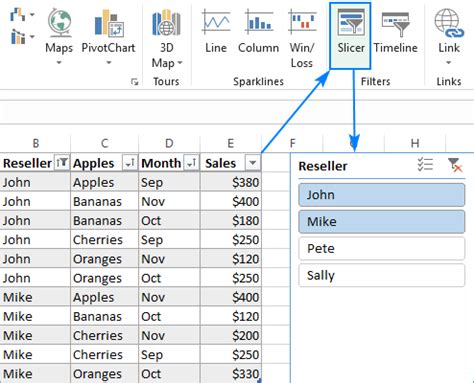Insert a Line sparkline

coord(216,32)
